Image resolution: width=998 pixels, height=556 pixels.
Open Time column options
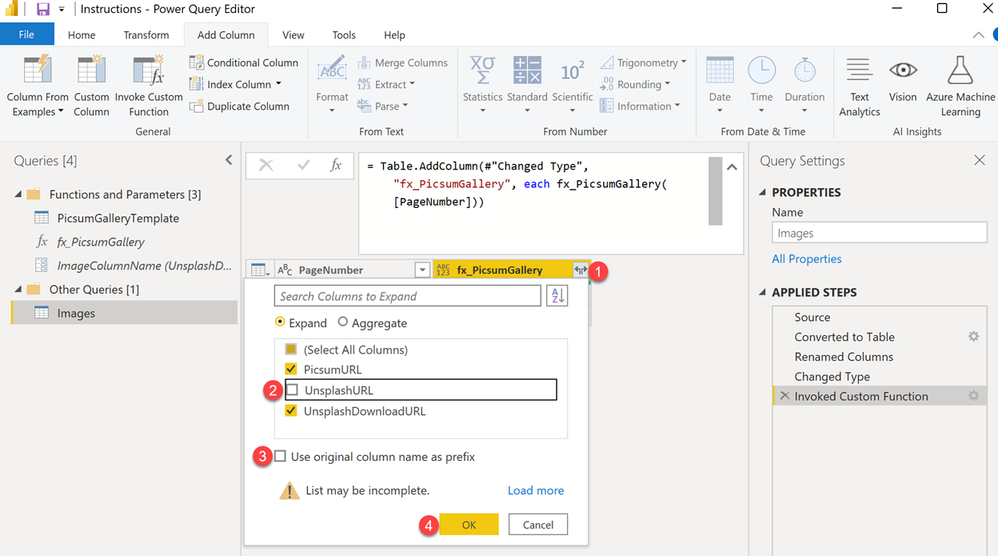click(761, 86)
